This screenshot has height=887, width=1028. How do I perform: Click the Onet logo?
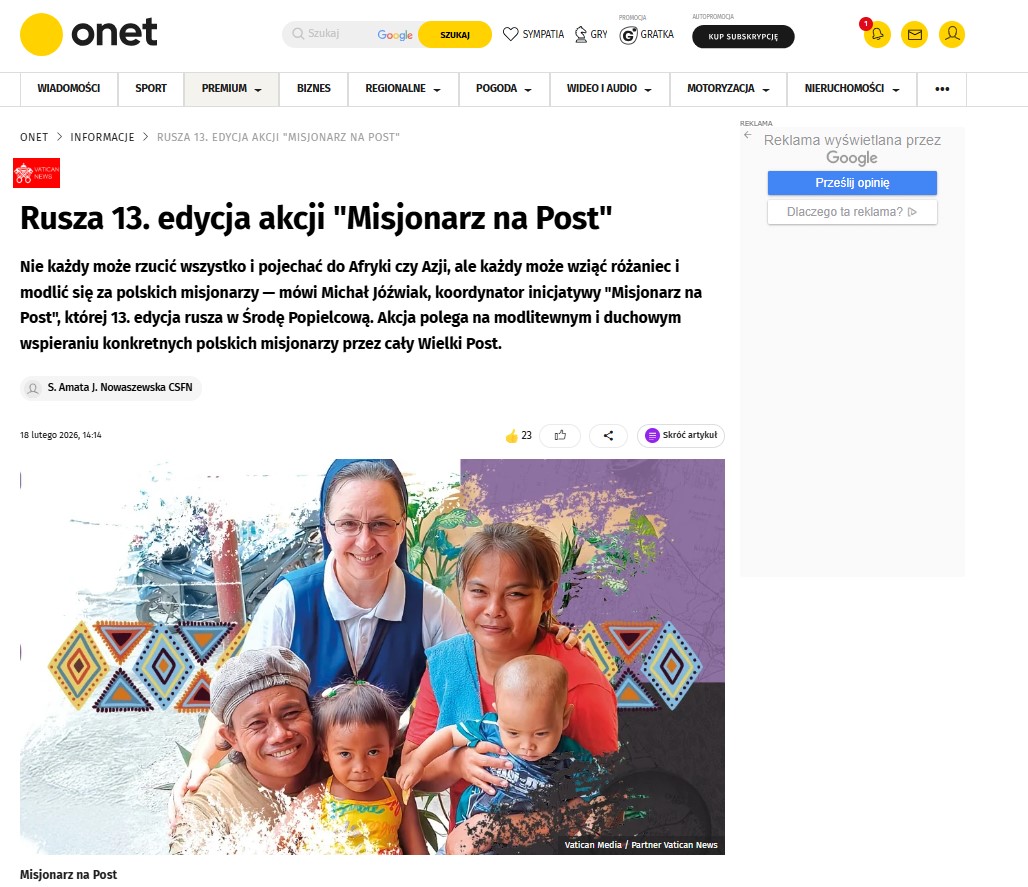point(89,34)
